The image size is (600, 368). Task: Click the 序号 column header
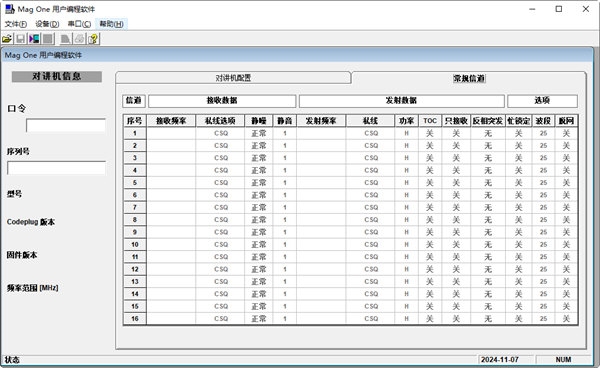[135, 121]
